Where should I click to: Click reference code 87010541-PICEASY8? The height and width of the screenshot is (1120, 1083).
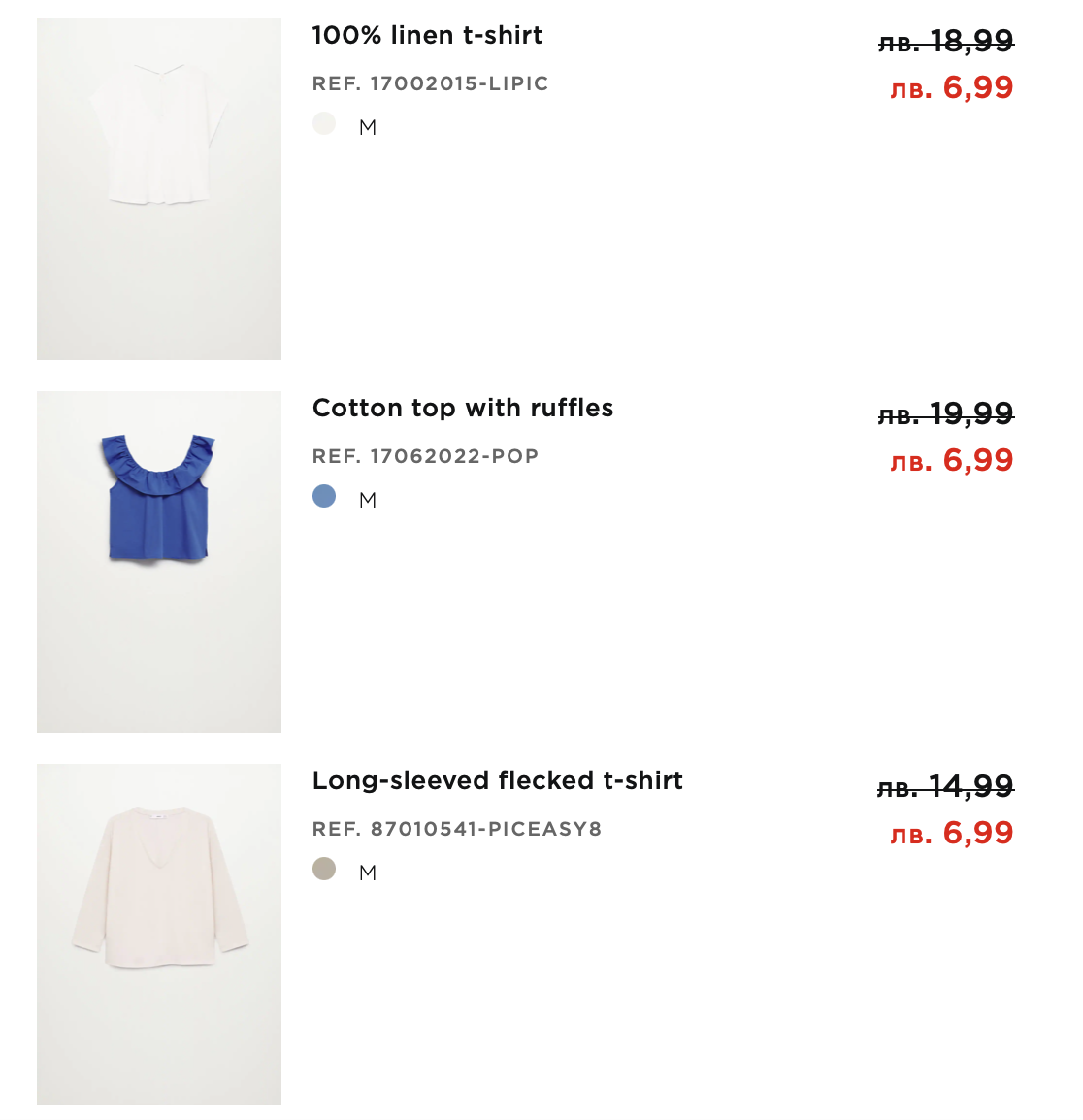(457, 830)
